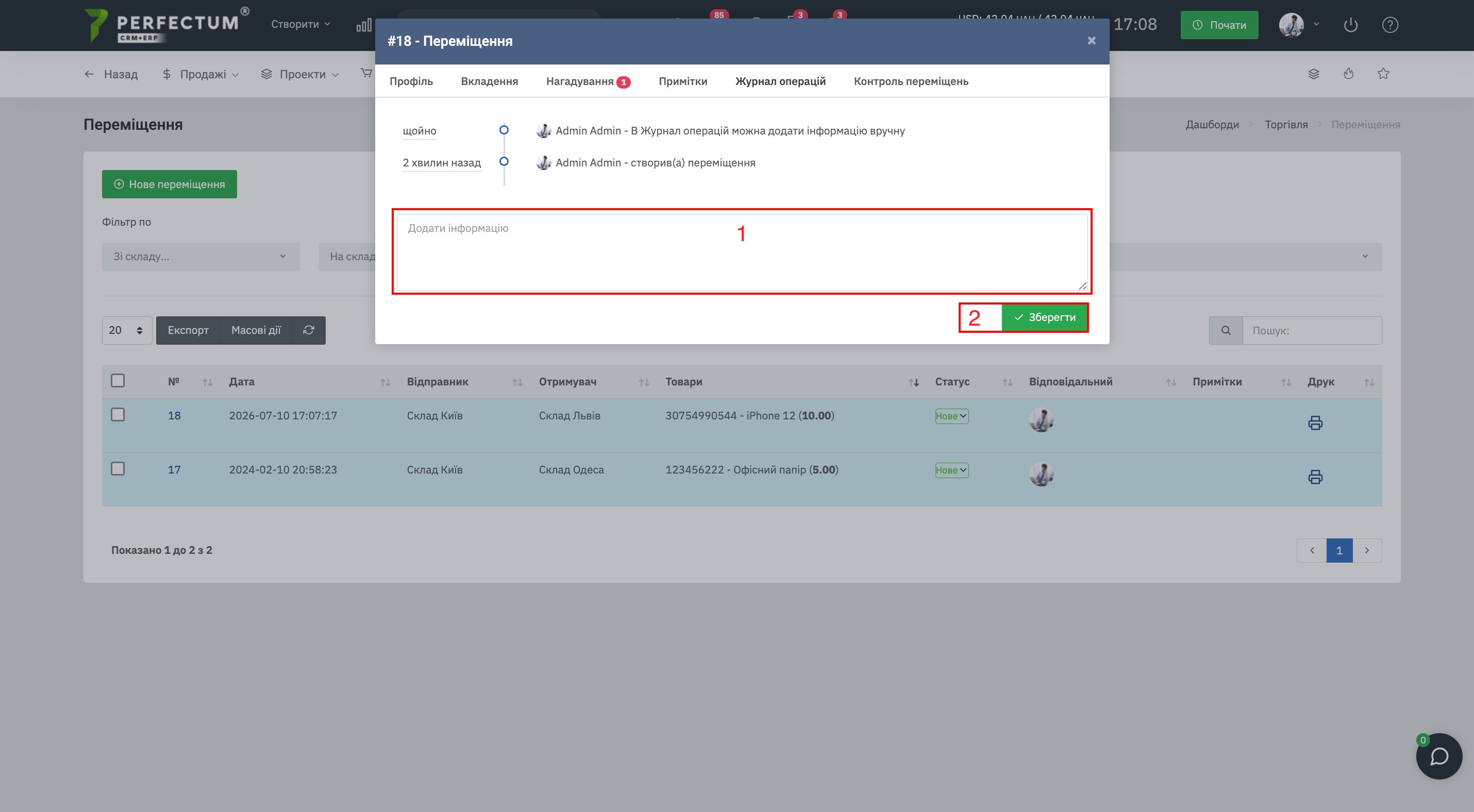Open the statistics bar chart icon
Viewport: 1474px width, 812px height.
tap(364, 25)
